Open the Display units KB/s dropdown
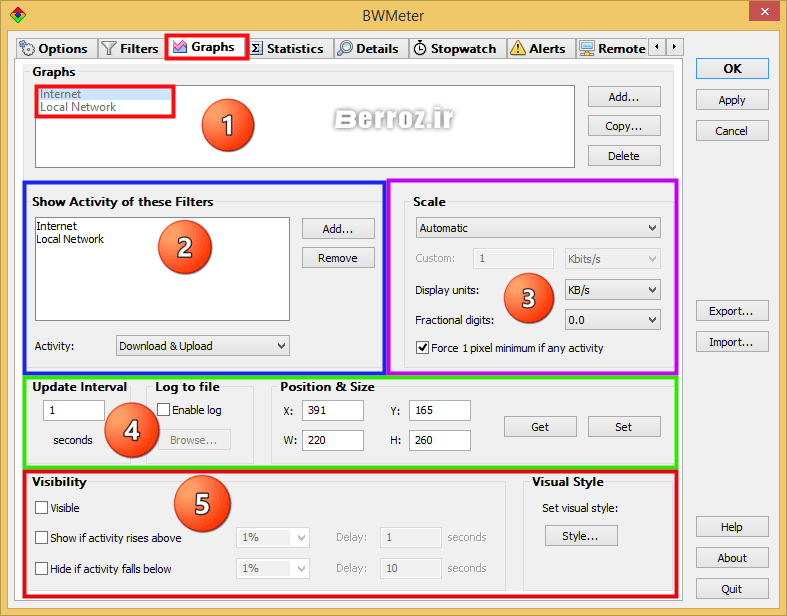Image resolution: width=787 pixels, height=616 pixels. click(x=612, y=290)
